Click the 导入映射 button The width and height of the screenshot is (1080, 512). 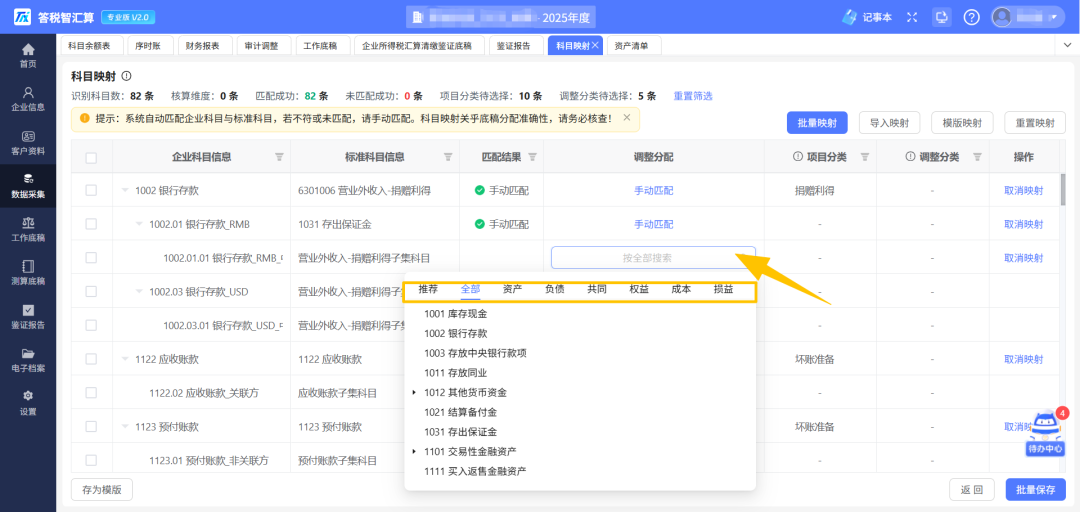889,123
